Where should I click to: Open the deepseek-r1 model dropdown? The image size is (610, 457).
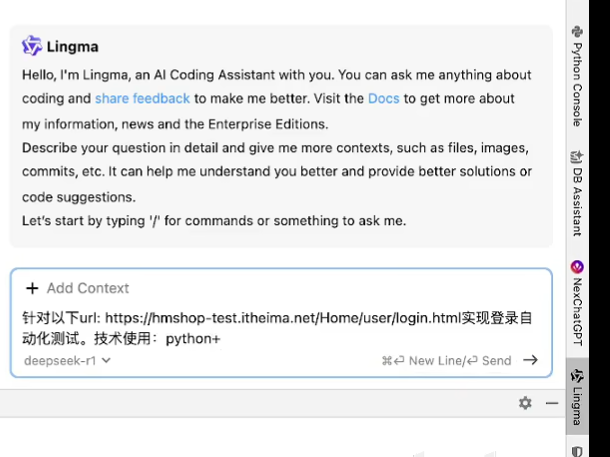click(60, 361)
